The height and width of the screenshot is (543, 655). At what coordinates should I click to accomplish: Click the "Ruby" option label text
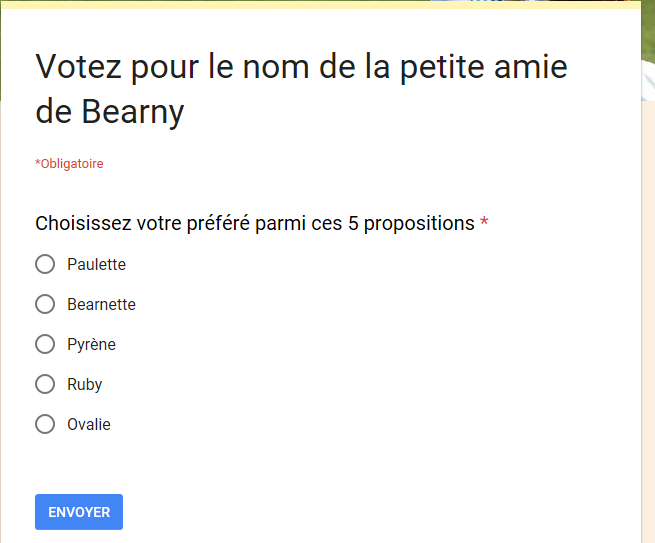84,384
